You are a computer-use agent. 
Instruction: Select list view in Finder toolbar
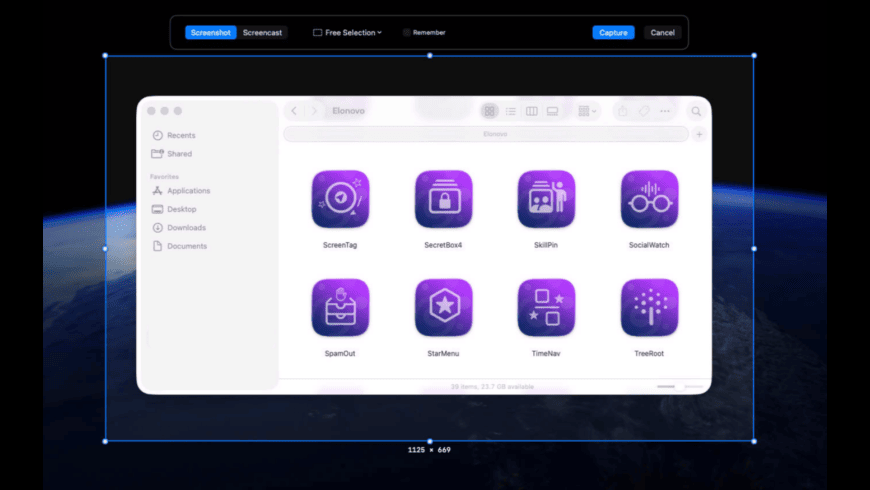point(510,112)
